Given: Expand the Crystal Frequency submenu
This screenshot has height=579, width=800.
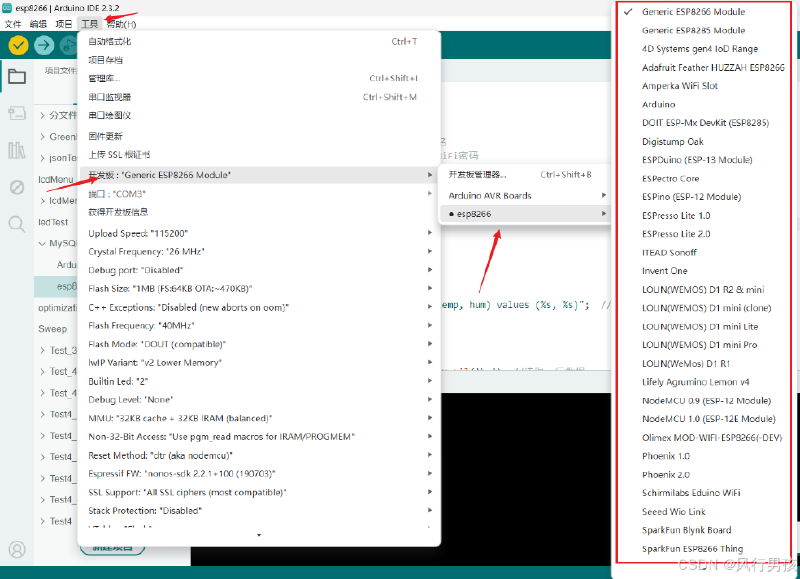Looking at the screenshot, I should pos(259,251).
